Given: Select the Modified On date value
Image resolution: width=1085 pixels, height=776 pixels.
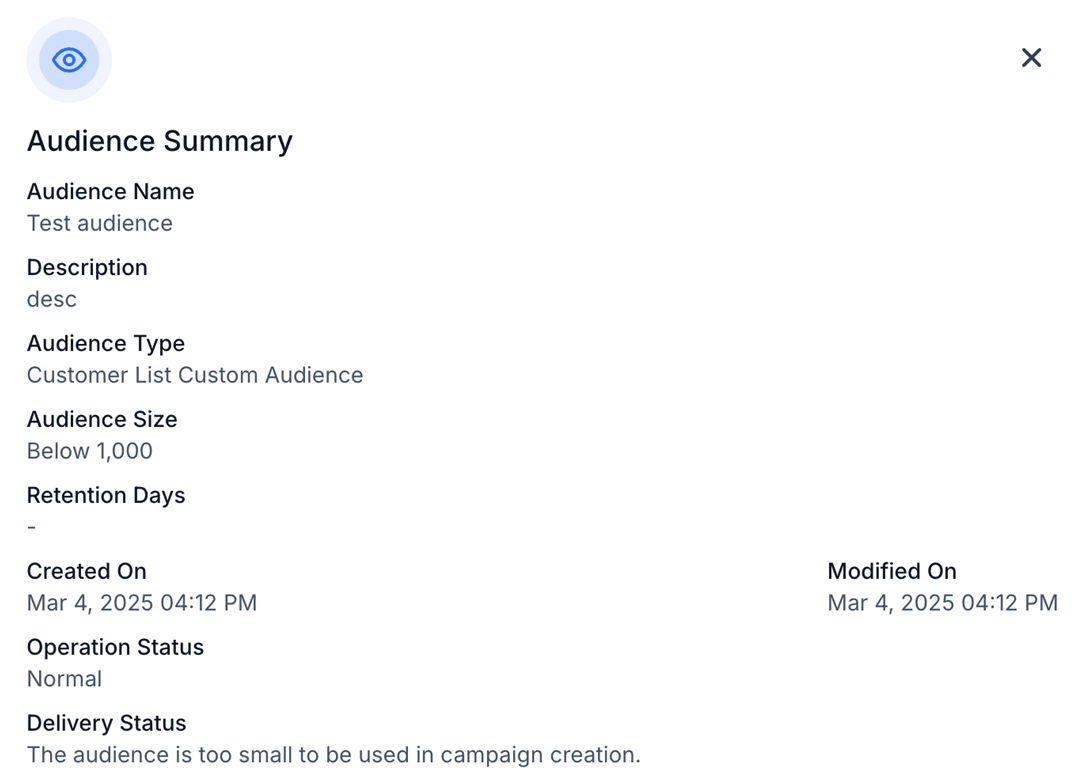Looking at the screenshot, I should tap(942, 603).
